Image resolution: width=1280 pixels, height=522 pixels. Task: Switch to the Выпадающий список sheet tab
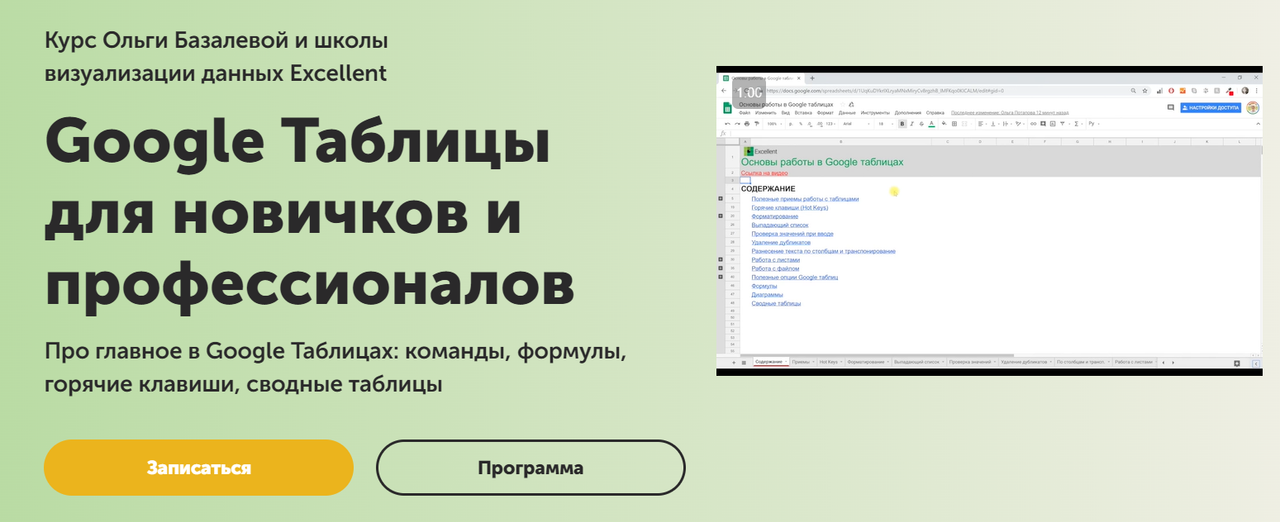click(919, 362)
